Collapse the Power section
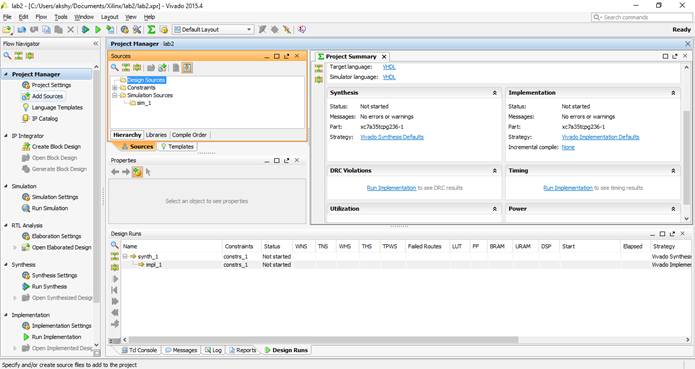Viewport: 695px width, 369px height. tap(673, 209)
